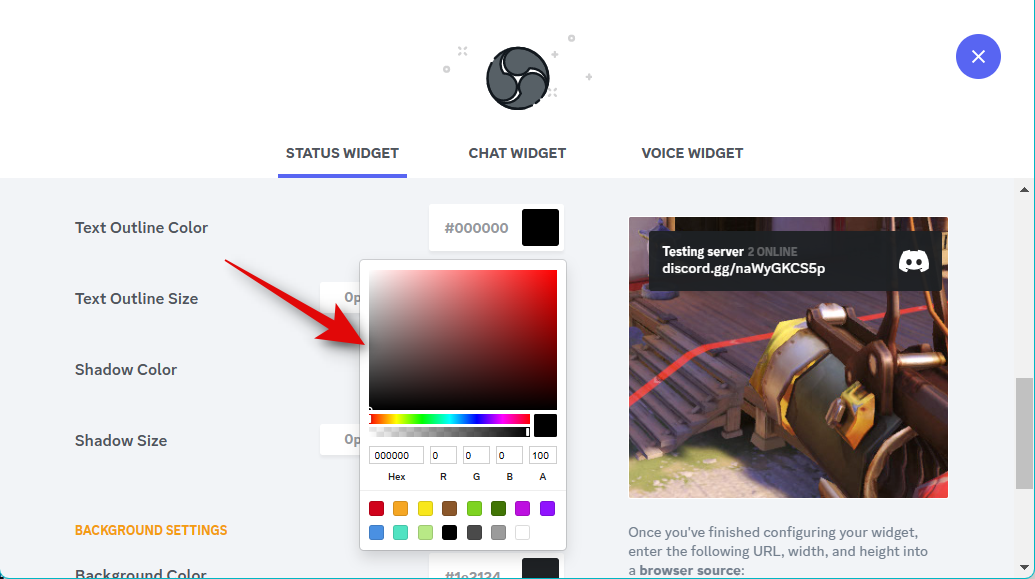This screenshot has height=579, width=1035.
Task: Click the Text Outline Color hex field
Action: coord(476,228)
